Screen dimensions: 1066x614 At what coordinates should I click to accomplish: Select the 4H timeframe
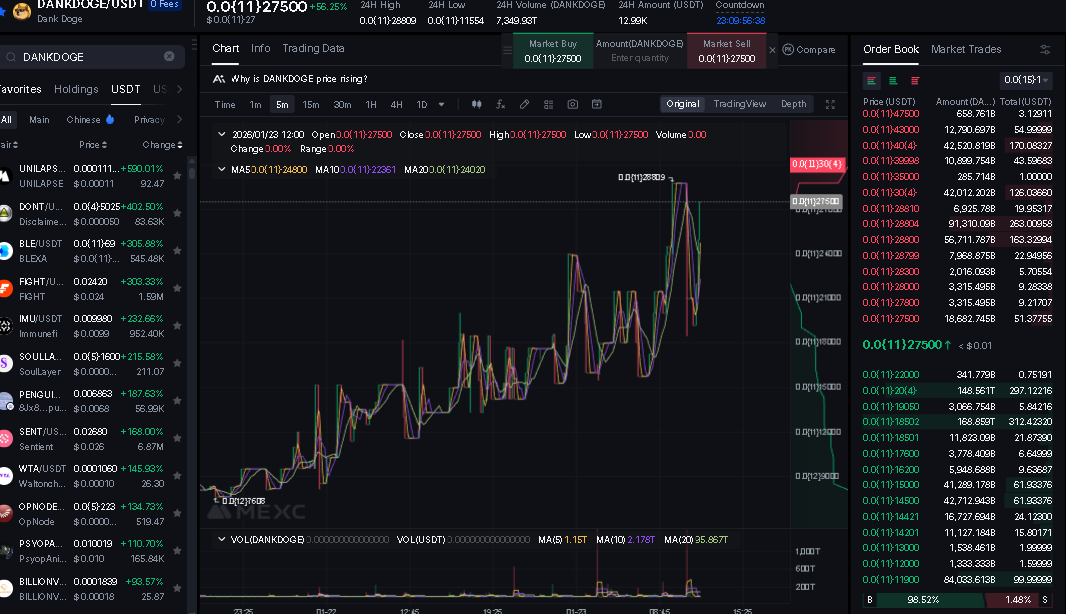(396, 105)
